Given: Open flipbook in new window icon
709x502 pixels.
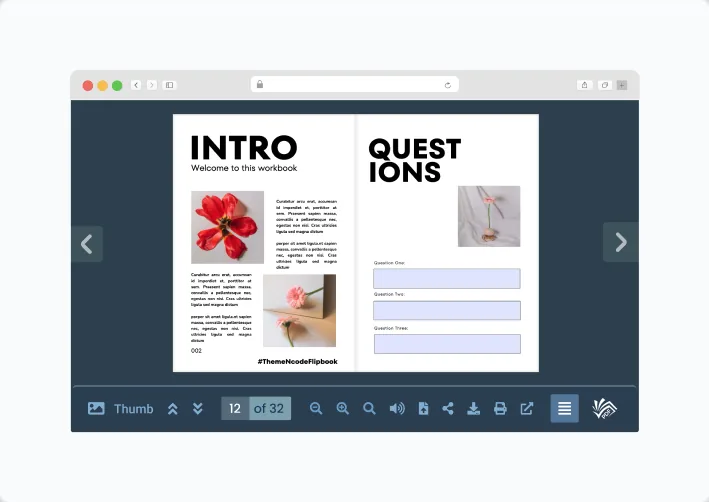Looking at the screenshot, I should 527,408.
